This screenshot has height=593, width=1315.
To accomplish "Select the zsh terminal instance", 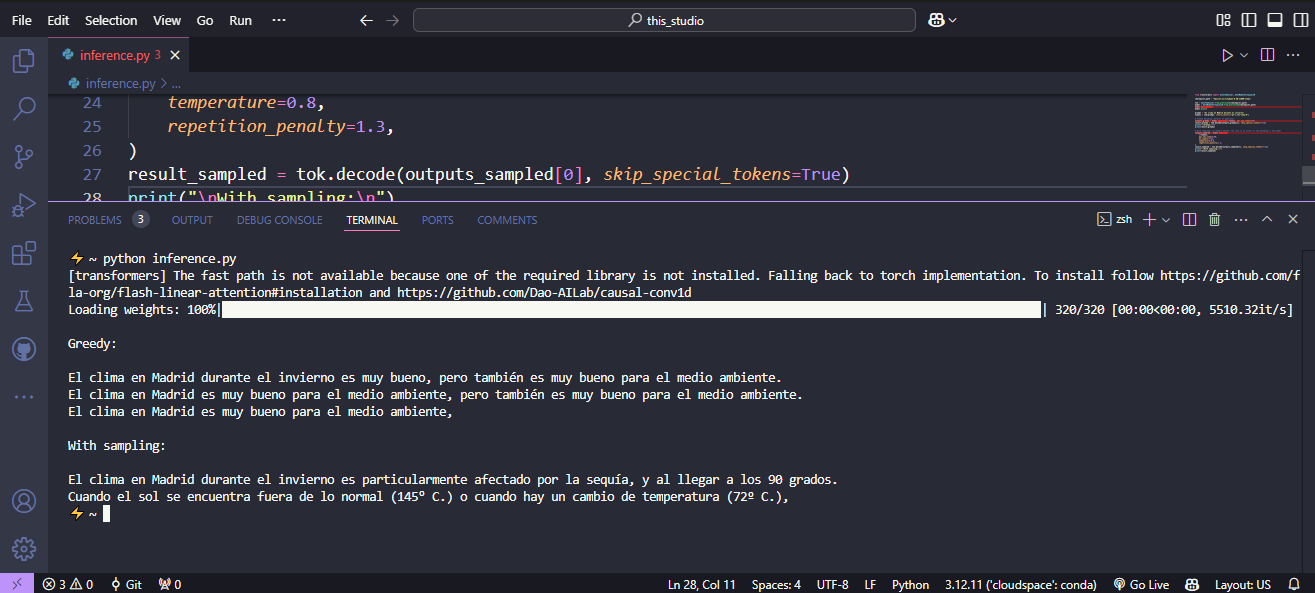I will click(1114, 219).
